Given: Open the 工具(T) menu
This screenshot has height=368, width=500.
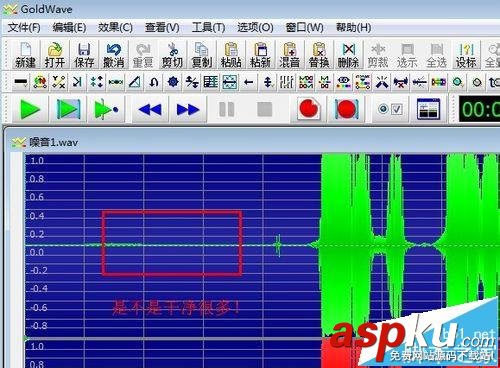Looking at the screenshot, I should (x=208, y=27).
